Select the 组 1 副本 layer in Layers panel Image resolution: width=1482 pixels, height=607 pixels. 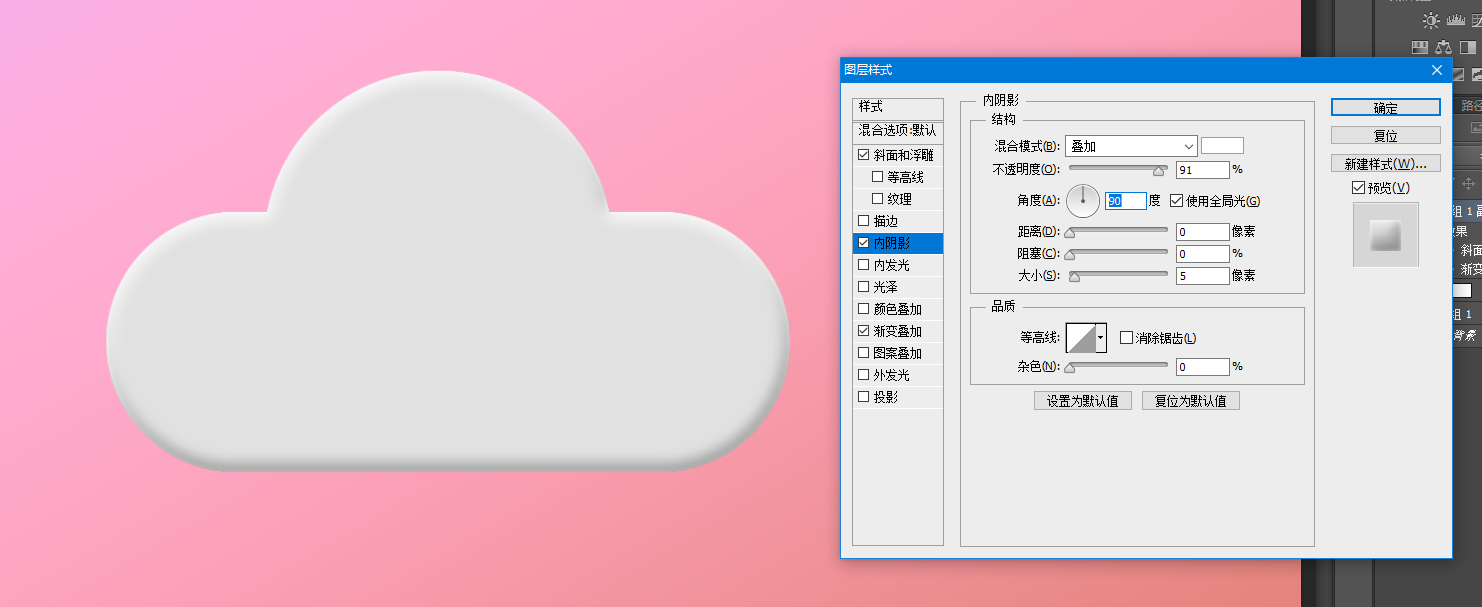(x=1467, y=211)
